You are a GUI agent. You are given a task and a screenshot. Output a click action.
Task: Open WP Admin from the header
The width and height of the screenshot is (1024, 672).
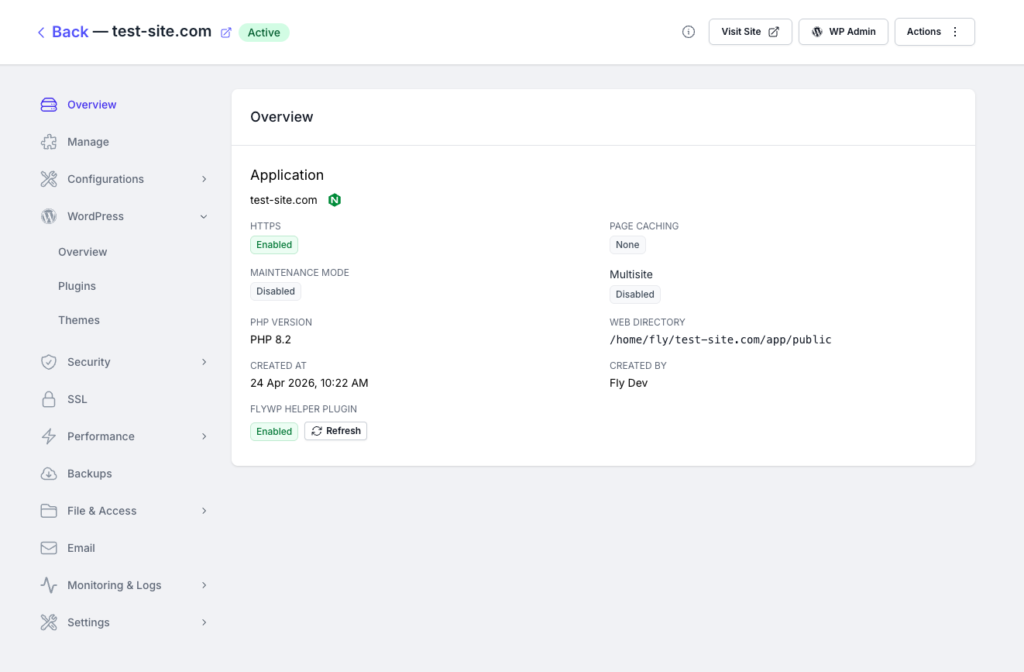pyautogui.click(x=843, y=32)
